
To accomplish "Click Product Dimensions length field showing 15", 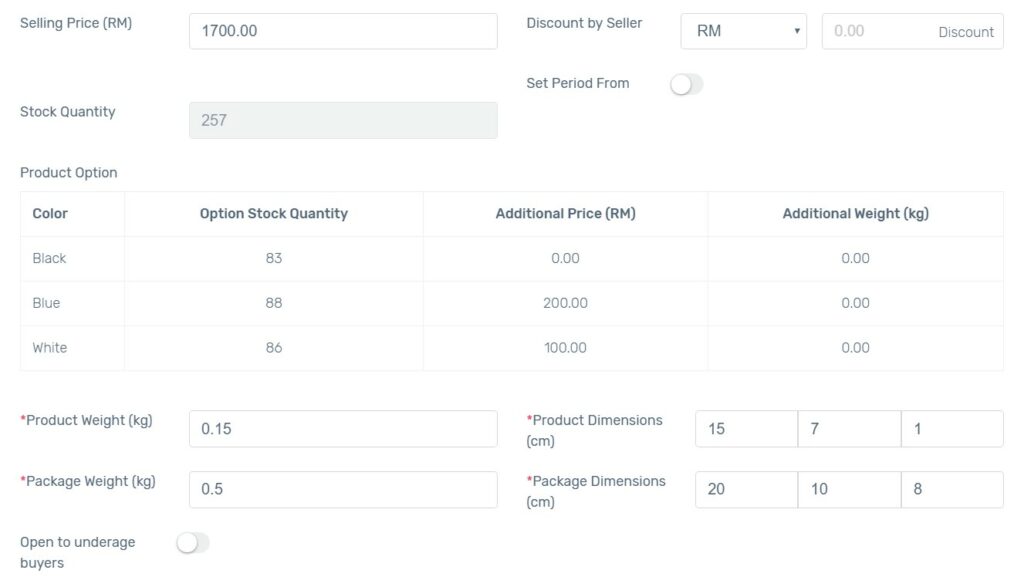I will tap(746, 429).
